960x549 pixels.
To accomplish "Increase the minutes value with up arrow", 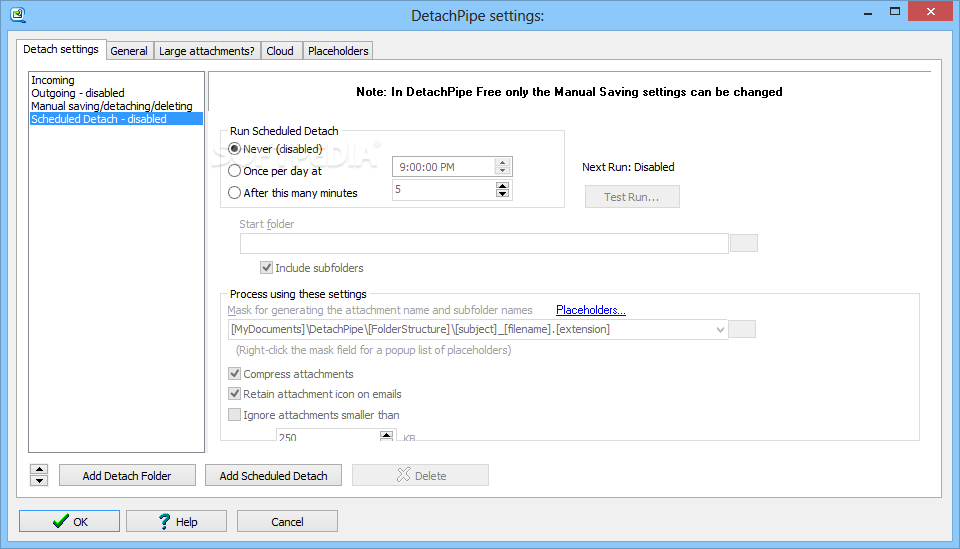I will pos(502,185).
